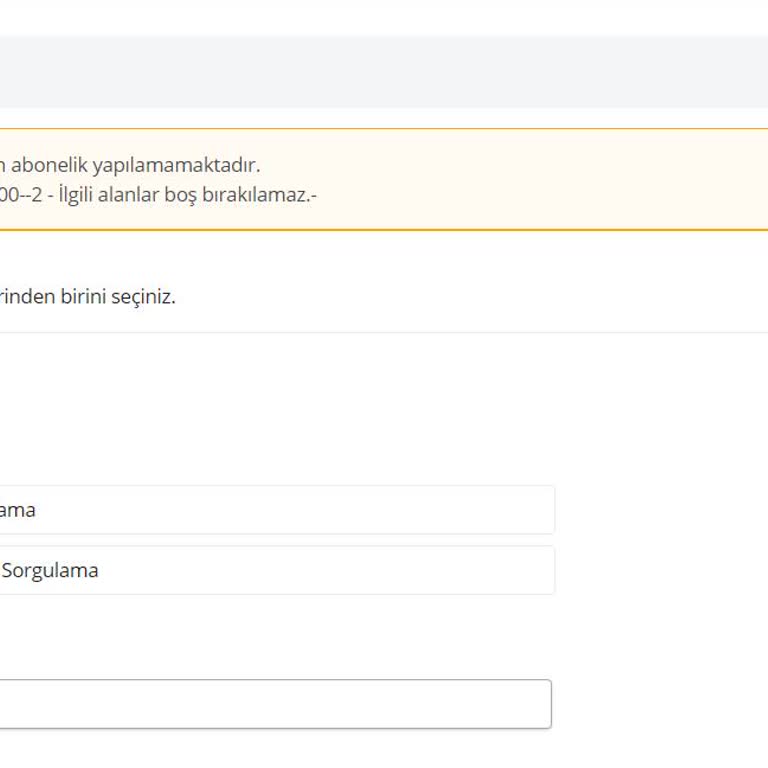
Task: Click the "ama" text in first option
Action: click(18, 510)
